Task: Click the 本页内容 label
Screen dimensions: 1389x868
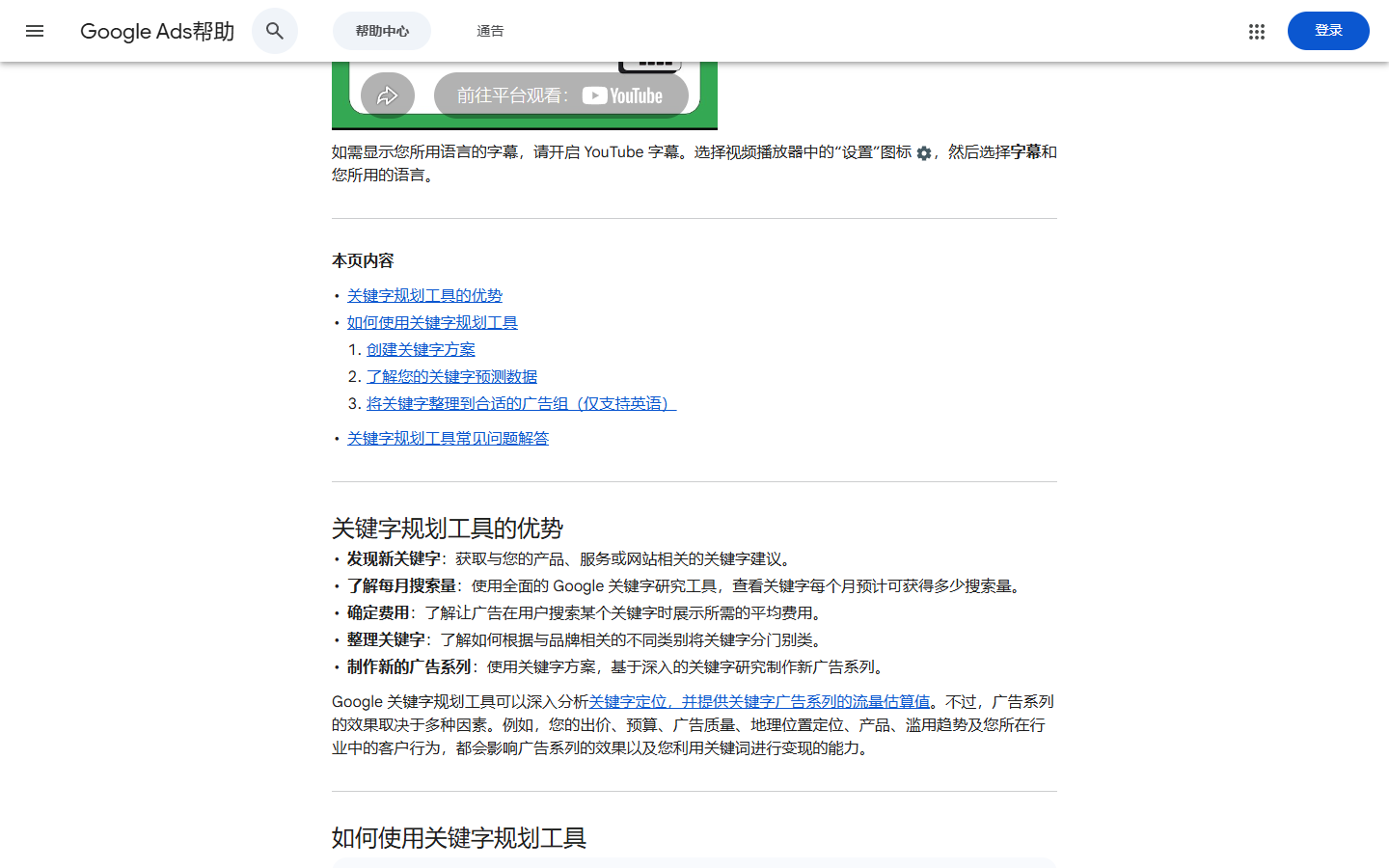Action: pyautogui.click(x=363, y=260)
